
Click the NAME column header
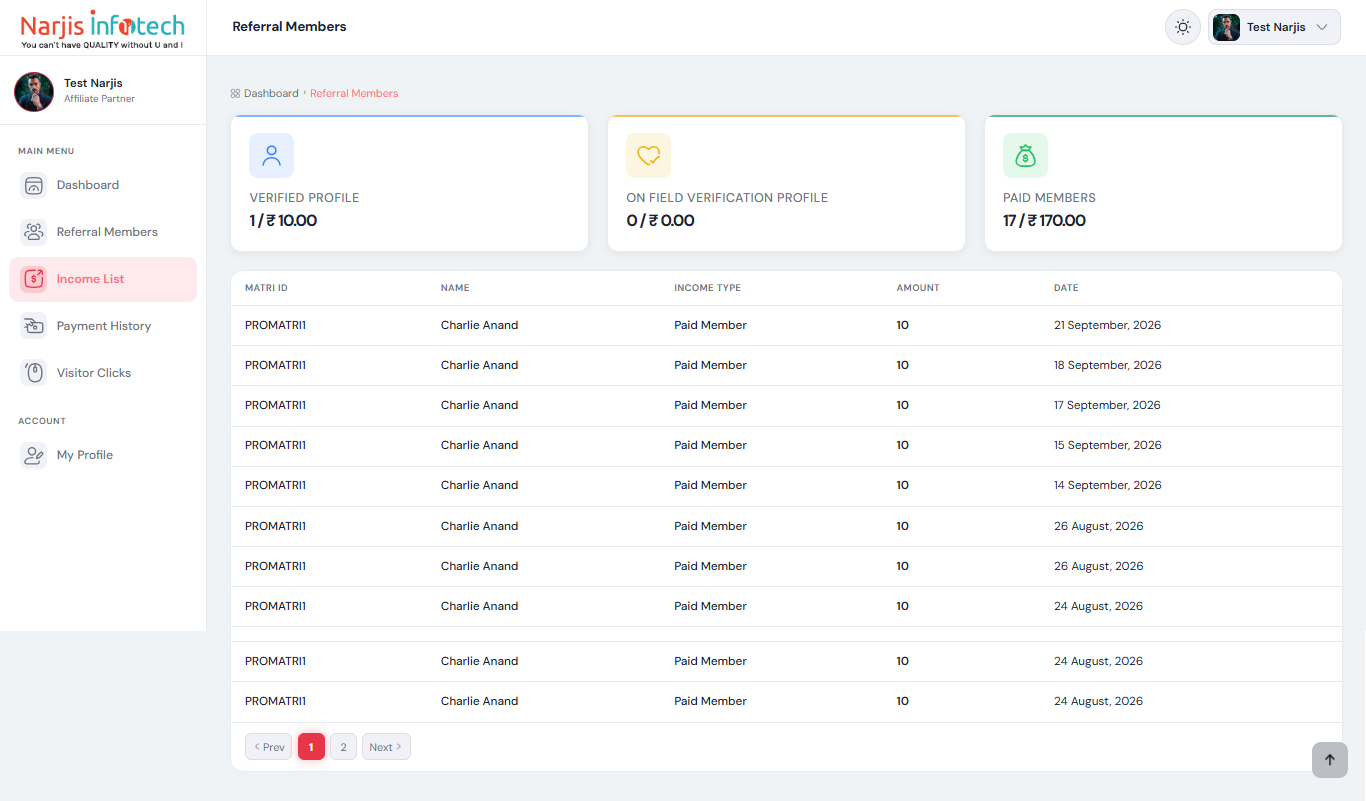pos(455,288)
